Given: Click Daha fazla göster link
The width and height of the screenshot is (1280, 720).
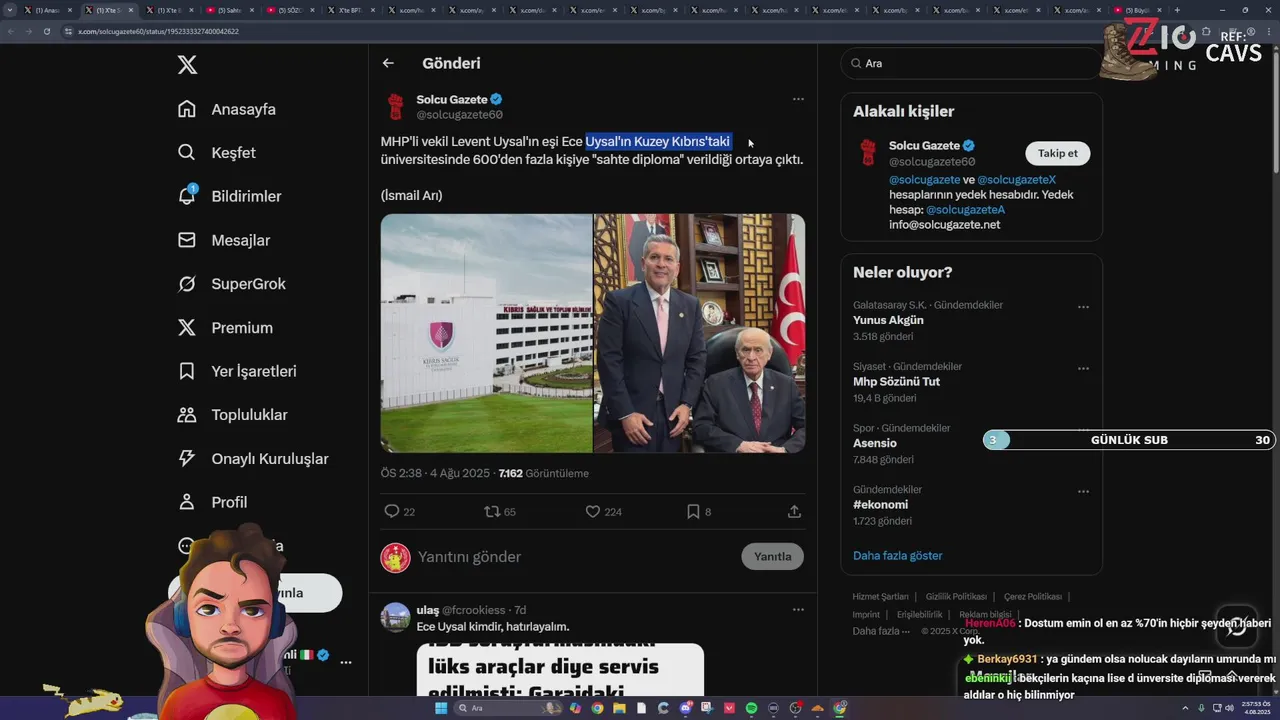Looking at the screenshot, I should coord(897,555).
